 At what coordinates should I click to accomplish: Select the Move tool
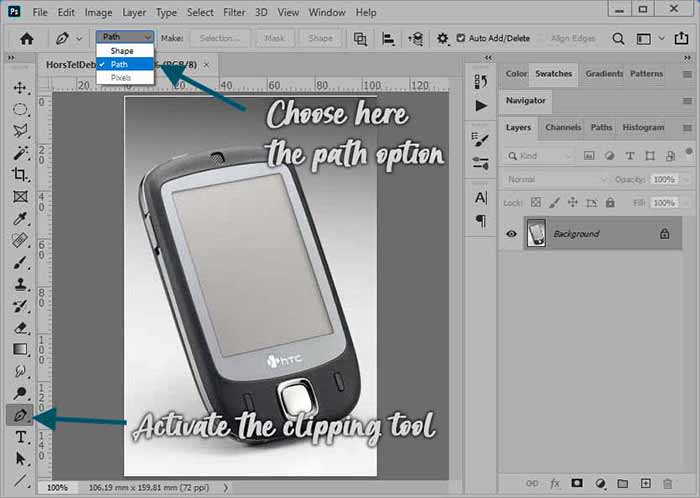[x=20, y=87]
